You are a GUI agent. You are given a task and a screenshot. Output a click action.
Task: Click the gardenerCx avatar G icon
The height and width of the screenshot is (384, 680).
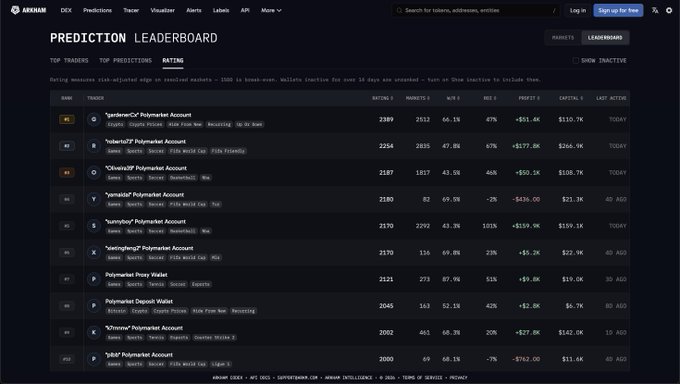click(94, 119)
